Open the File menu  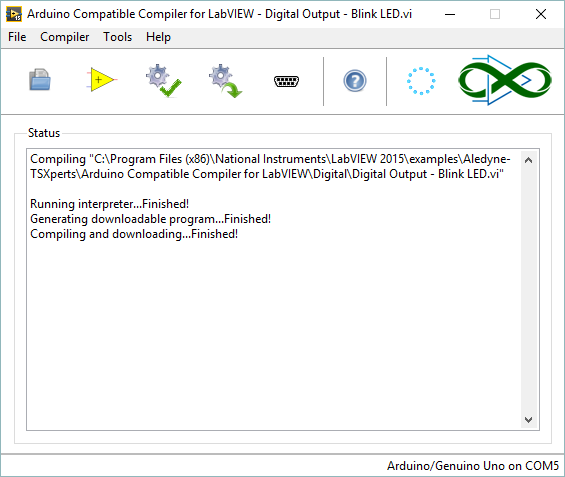click(17, 37)
